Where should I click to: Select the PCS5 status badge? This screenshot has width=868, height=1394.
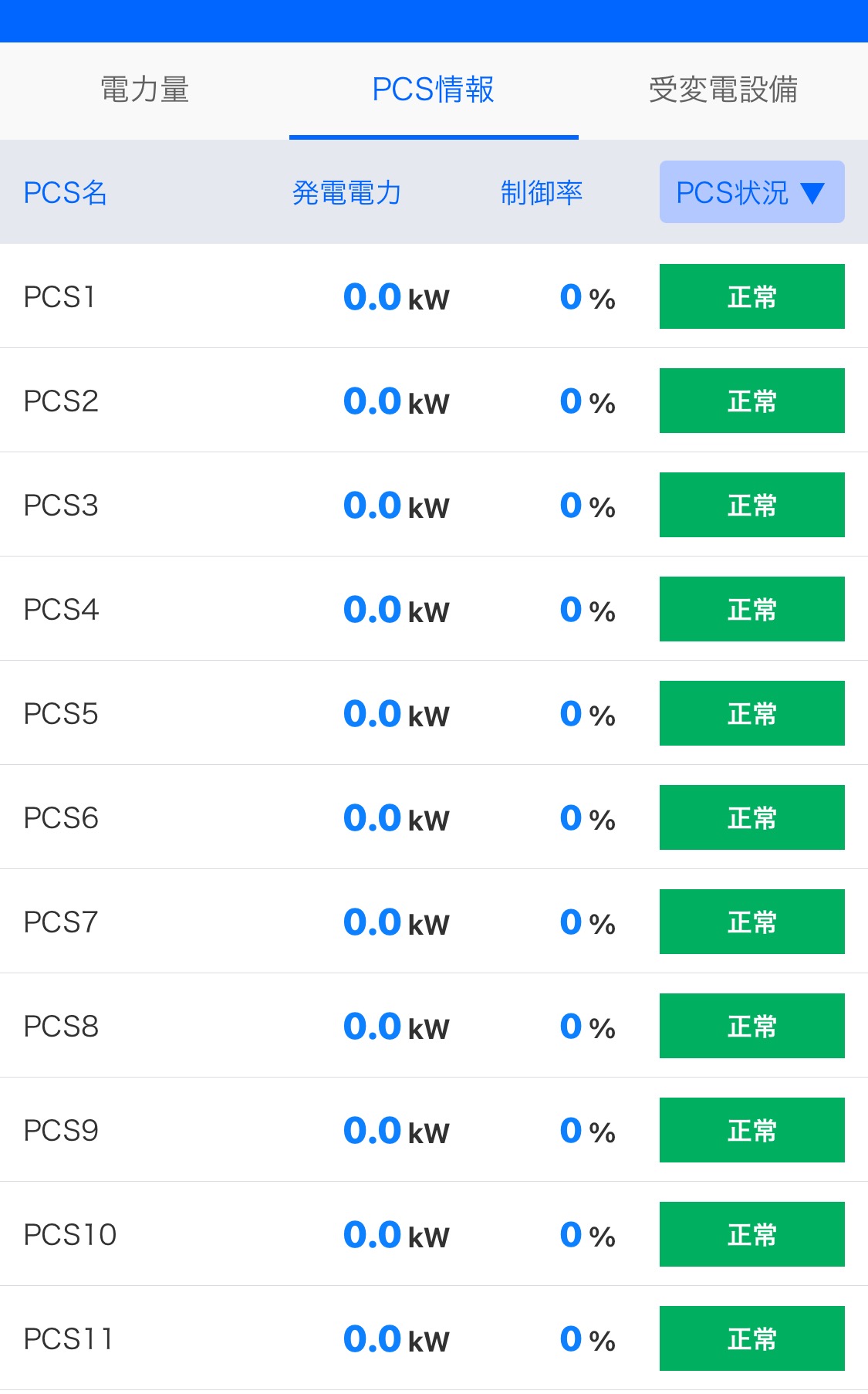point(751,713)
